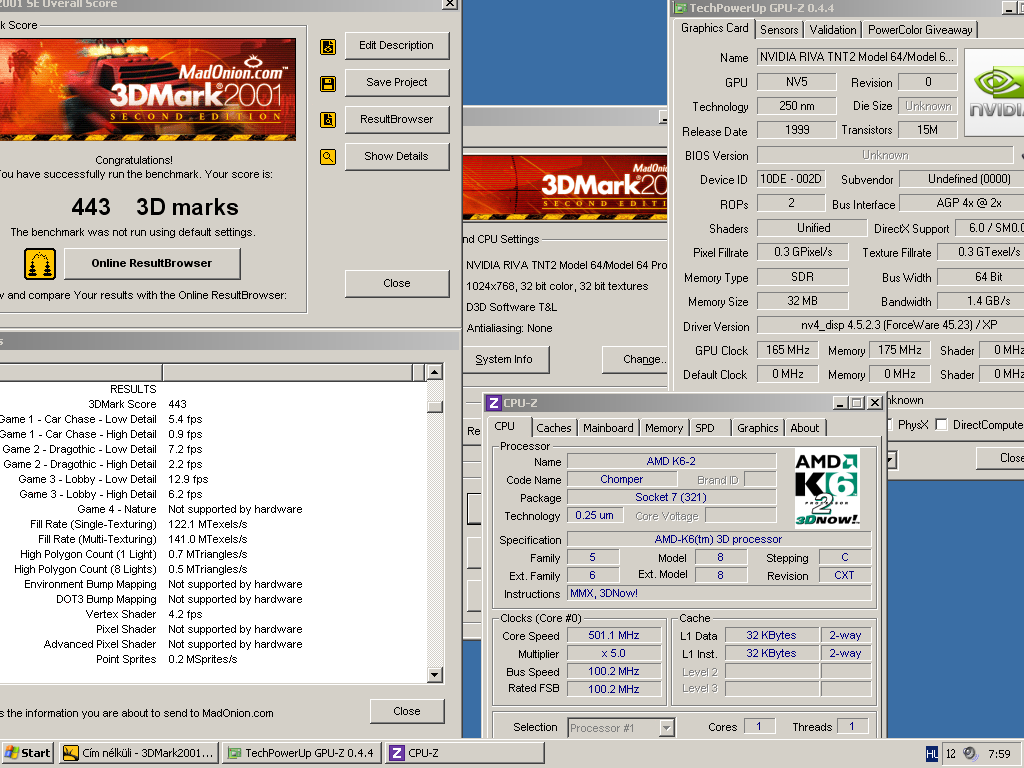The height and width of the screenshot is (768, 1024).
Task: Click the Start menu Windows icon
Action: pyautogui.click(x=12, y=753)
